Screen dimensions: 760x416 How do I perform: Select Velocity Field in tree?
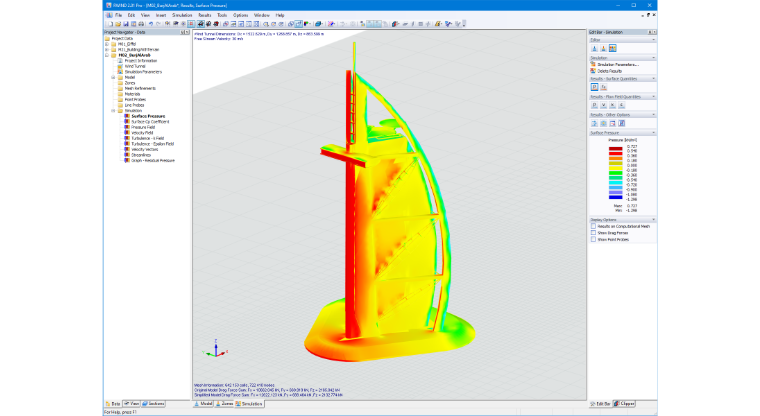pyautogui.click(x=142, y=132)
